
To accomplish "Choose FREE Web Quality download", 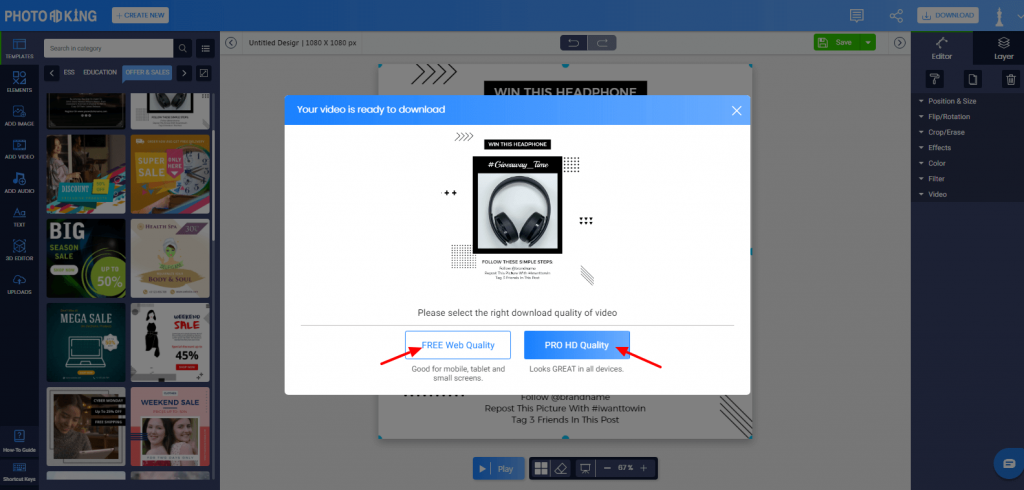I will [458, 345].
